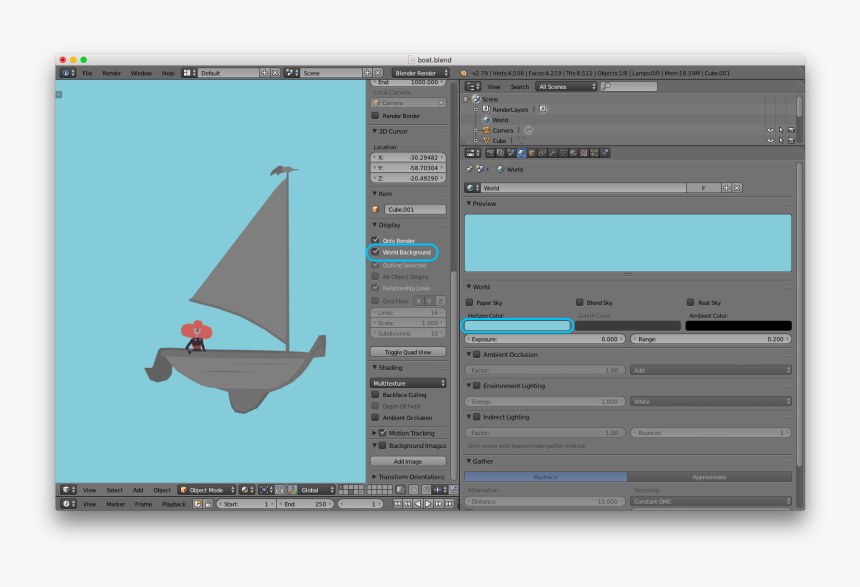Select the Physics properties tab icon
Image resolution: width=860 pixels, height=587 pixels.
click(x=603, y=153)
